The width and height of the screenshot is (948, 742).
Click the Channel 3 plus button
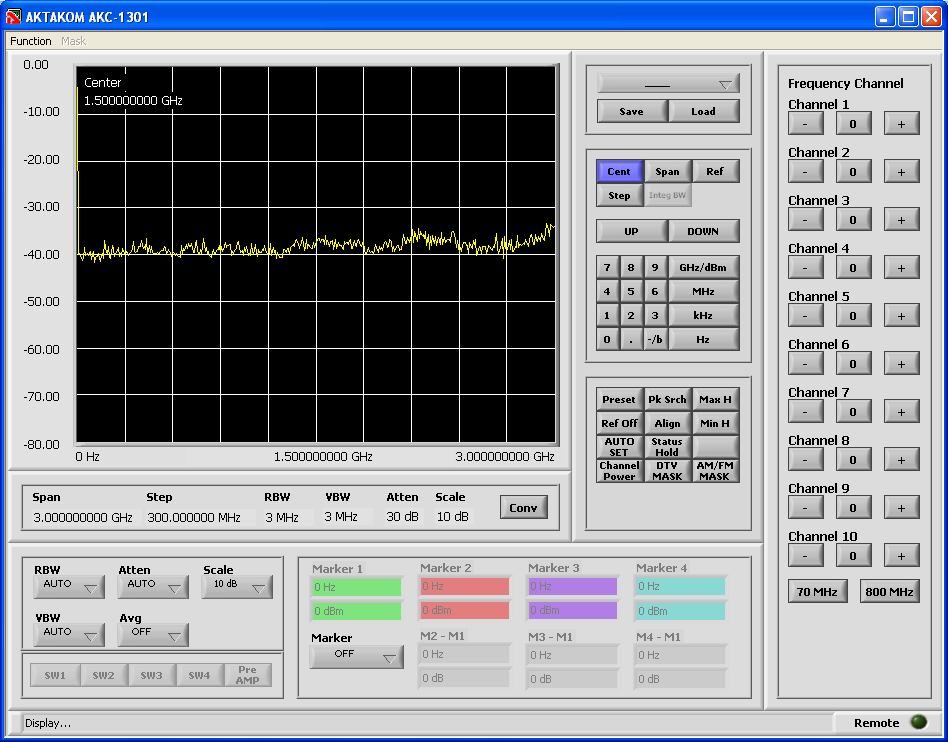coord(901,220)
